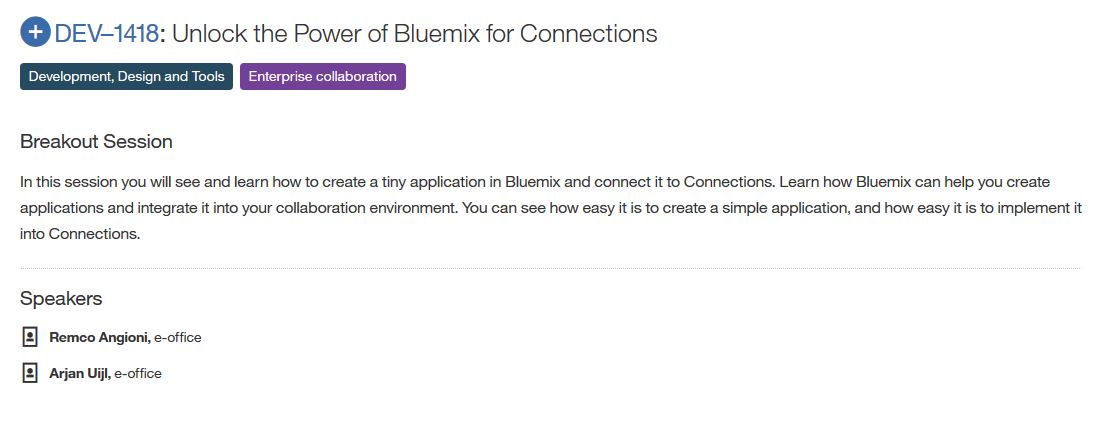Click e-office next to Arjan Uijl
This screenshot has height=441, width=1110.
138,374
